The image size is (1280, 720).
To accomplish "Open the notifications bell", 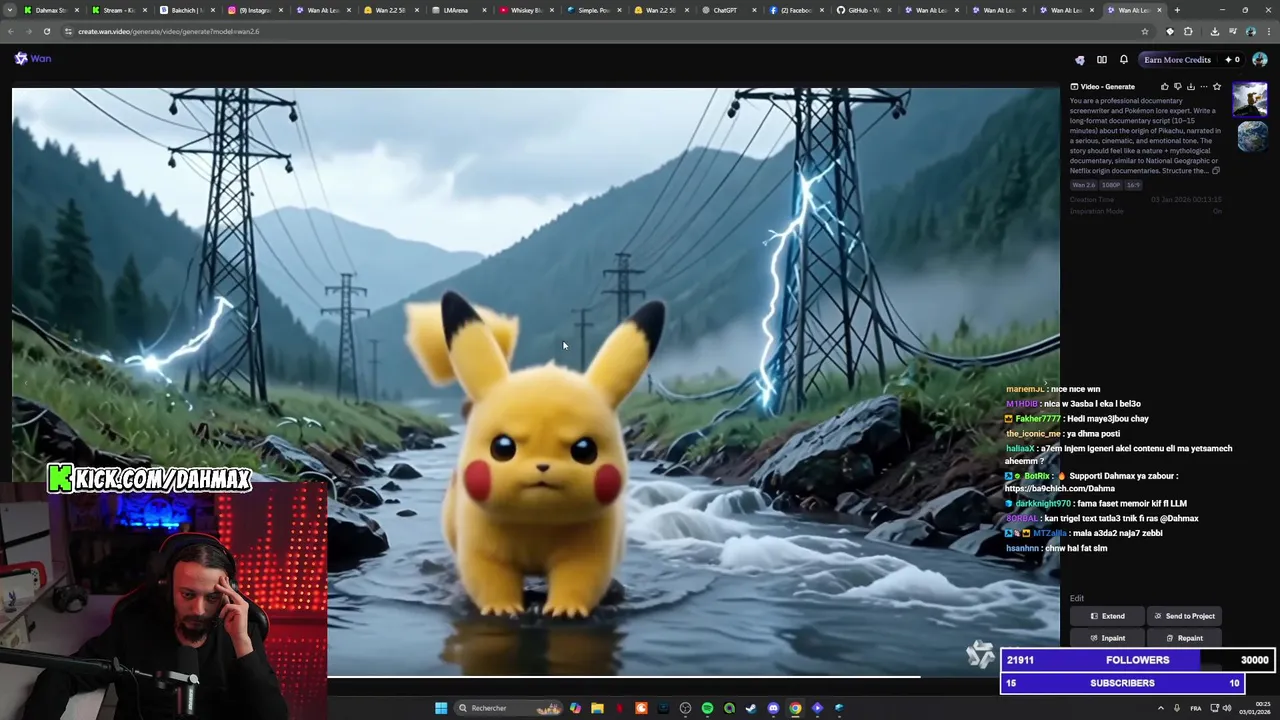I will coord(1123,59).
